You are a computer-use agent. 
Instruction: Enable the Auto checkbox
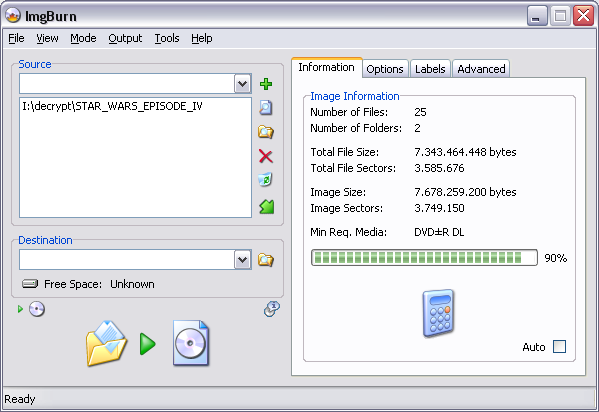pyautogui.click(x=560, y=347)
